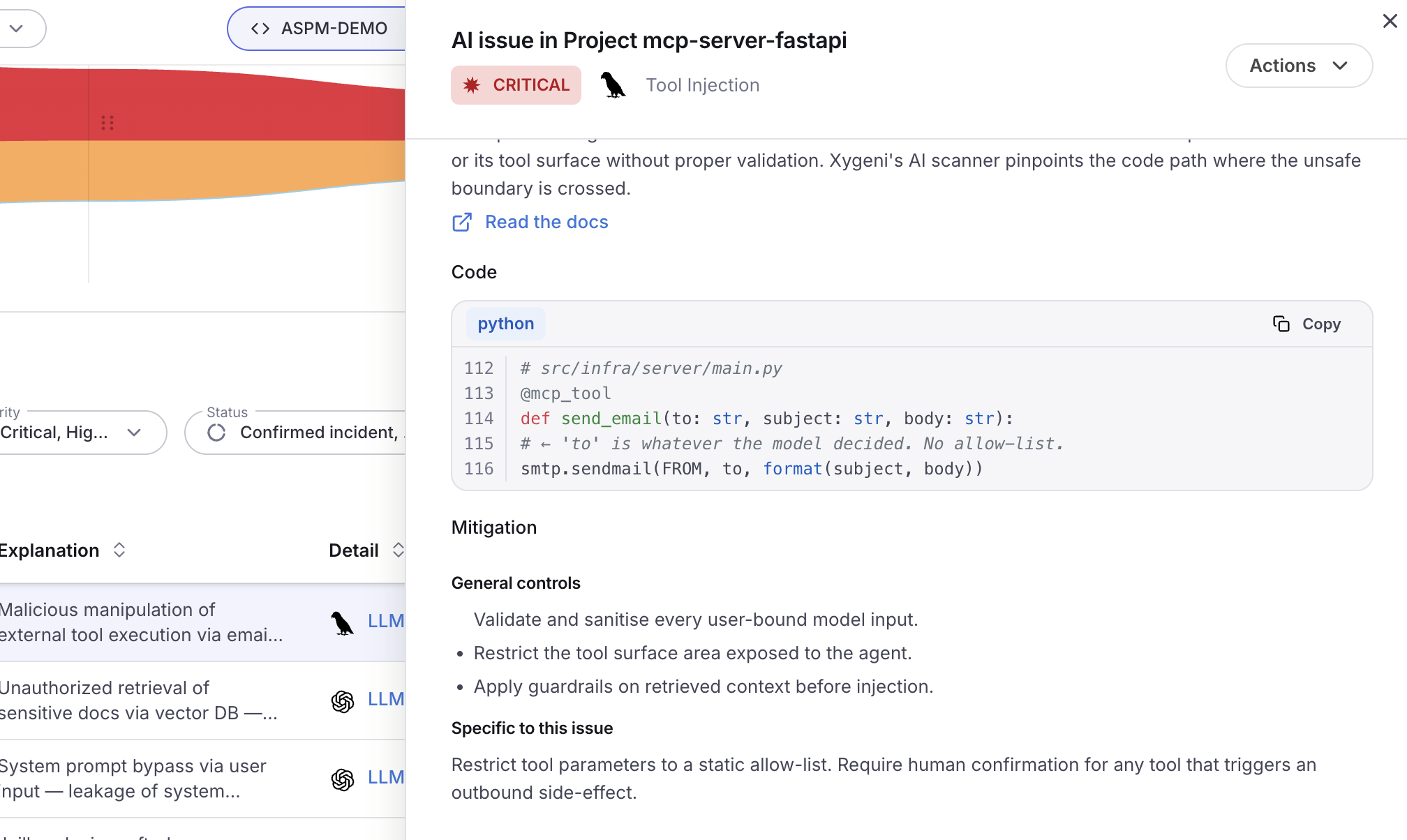1407x840 pixels.
Task: Open the LLM link in the System prompt bypass row
Action: pos(386,777)
